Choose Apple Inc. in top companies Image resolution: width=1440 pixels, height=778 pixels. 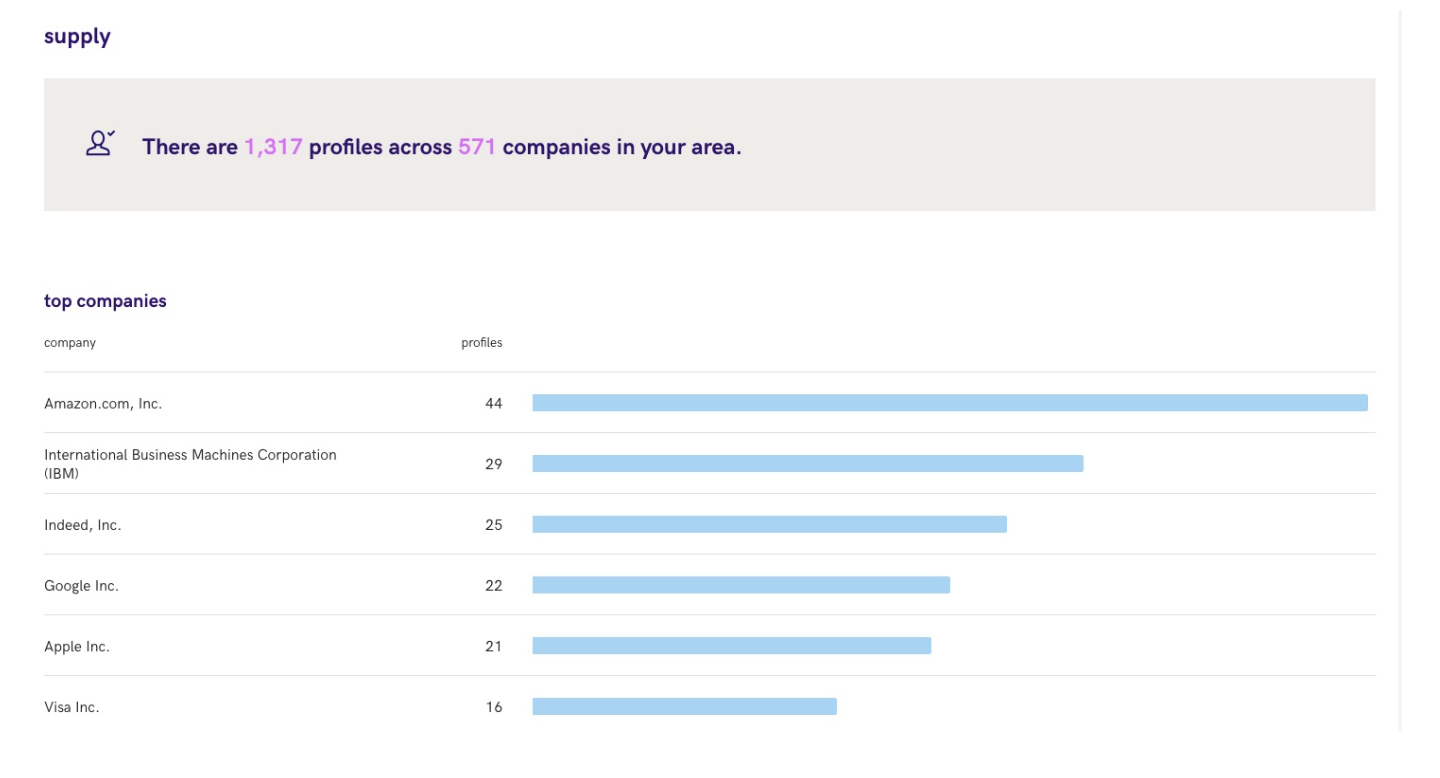click(x=77, y=647)
